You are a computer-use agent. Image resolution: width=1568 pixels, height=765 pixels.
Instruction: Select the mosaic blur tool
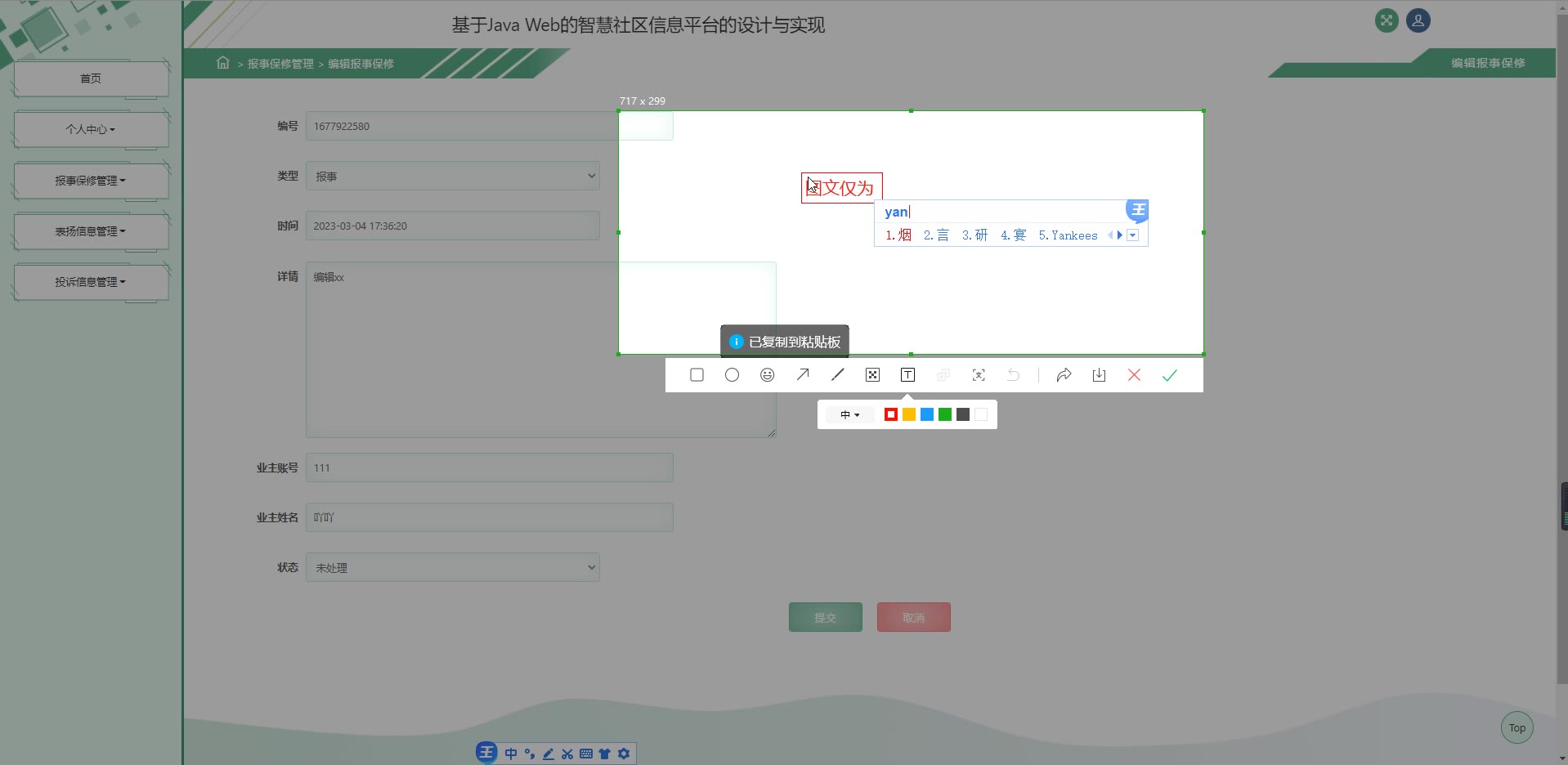[x=872, y=375]
